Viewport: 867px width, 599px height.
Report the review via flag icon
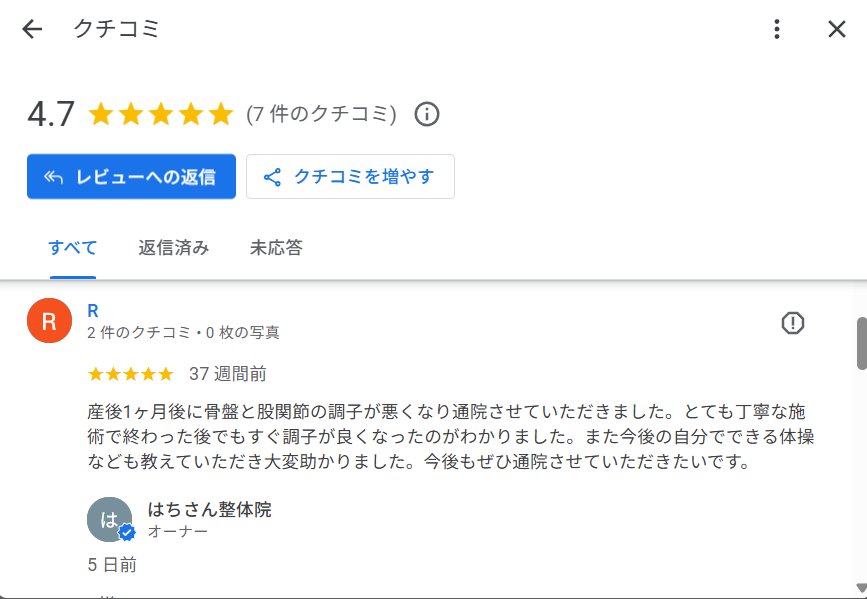coord(793,323)
